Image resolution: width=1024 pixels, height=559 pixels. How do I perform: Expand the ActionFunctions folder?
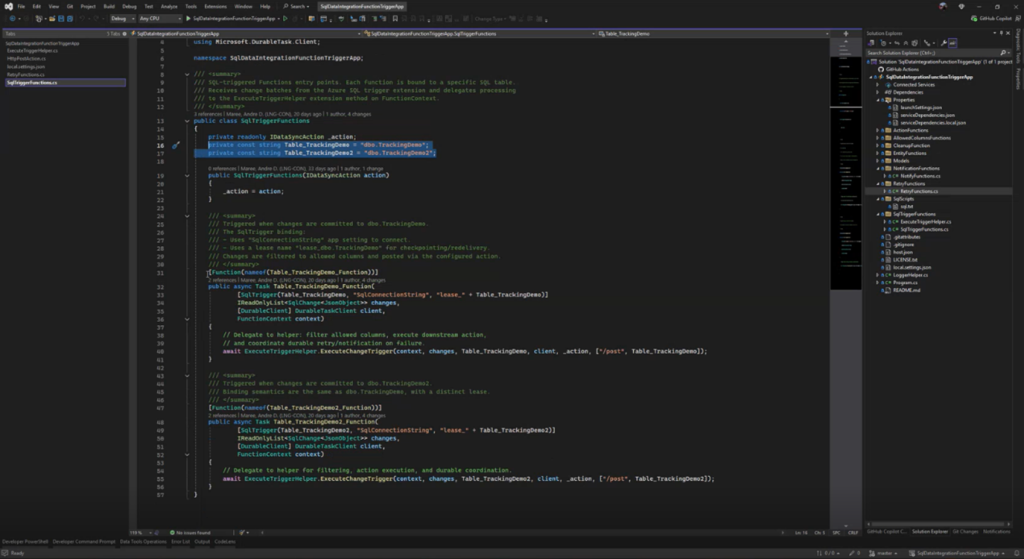pyautogui.click(x=878, y=131)
